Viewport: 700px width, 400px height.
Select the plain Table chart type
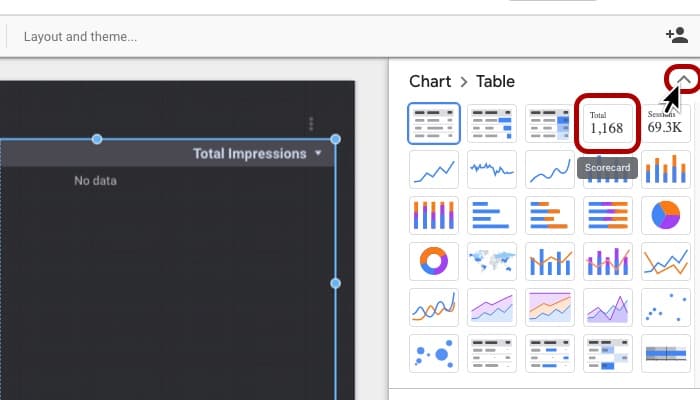coord(433,124)
